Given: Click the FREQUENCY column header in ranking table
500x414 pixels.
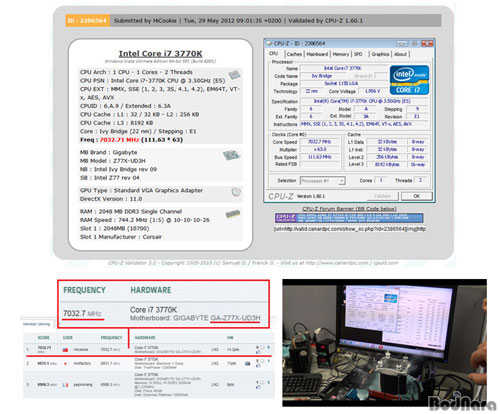Looking at the screenshot, I should point(111,338).
